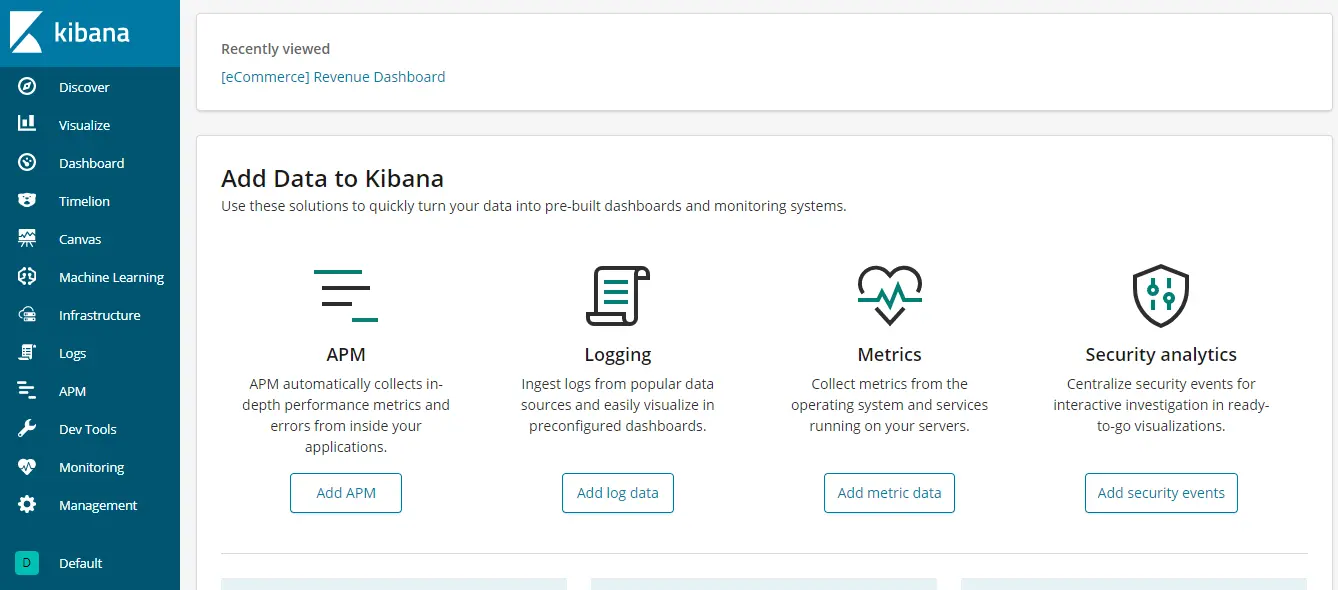
Task: Open Discover via compass icon
Action: [x=27, y=87]
